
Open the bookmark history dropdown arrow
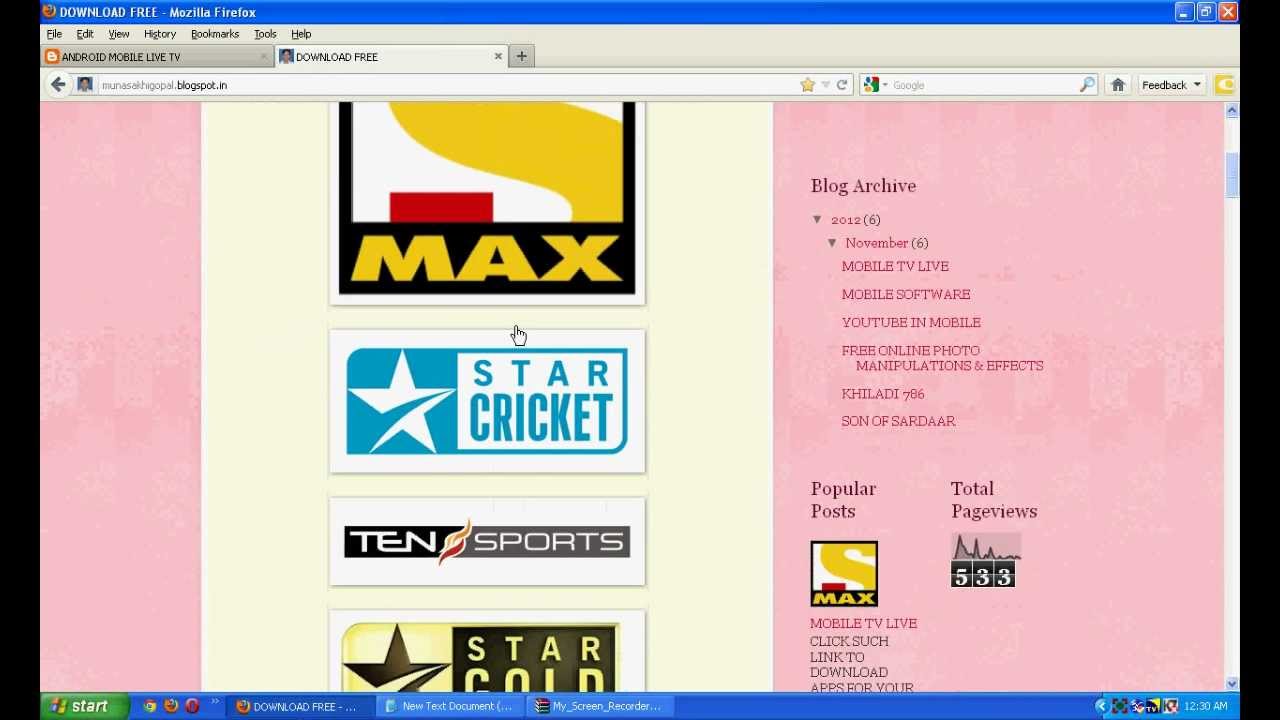(x=826, y=85)
